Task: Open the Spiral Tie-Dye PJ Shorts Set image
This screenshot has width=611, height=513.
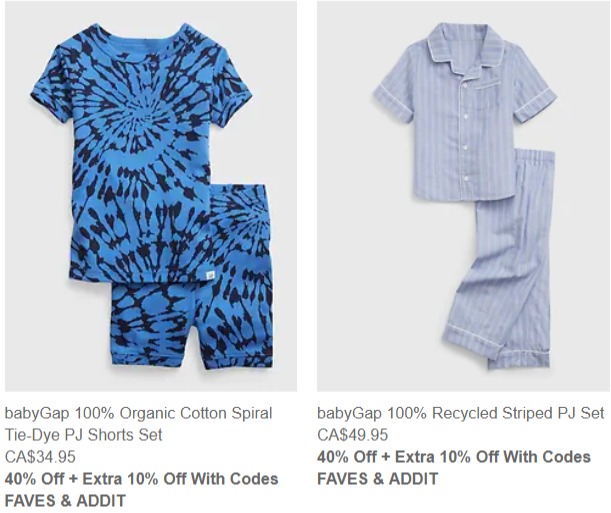Action: pos(151,196)
